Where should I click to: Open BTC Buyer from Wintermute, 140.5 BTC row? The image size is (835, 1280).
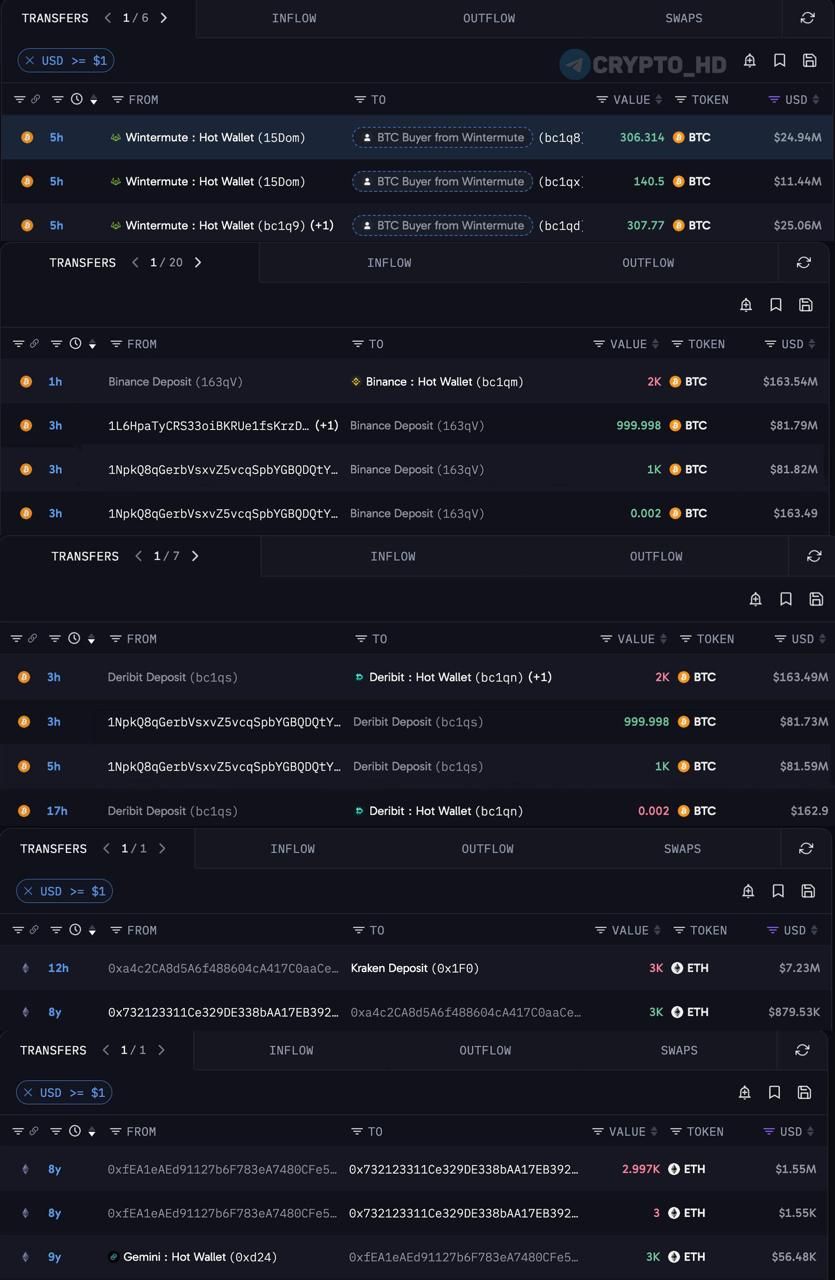[442, 181]
